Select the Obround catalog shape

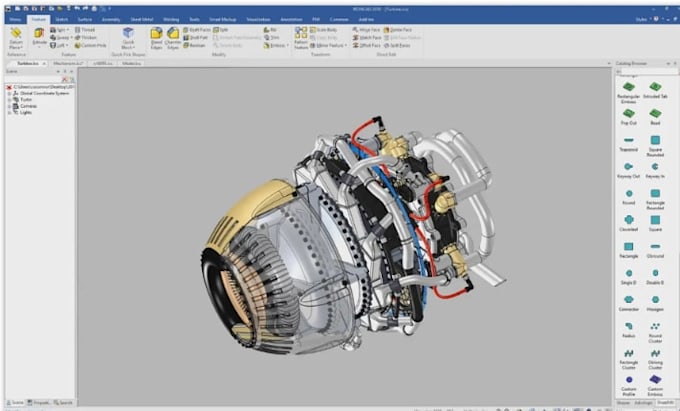point(655,251)
